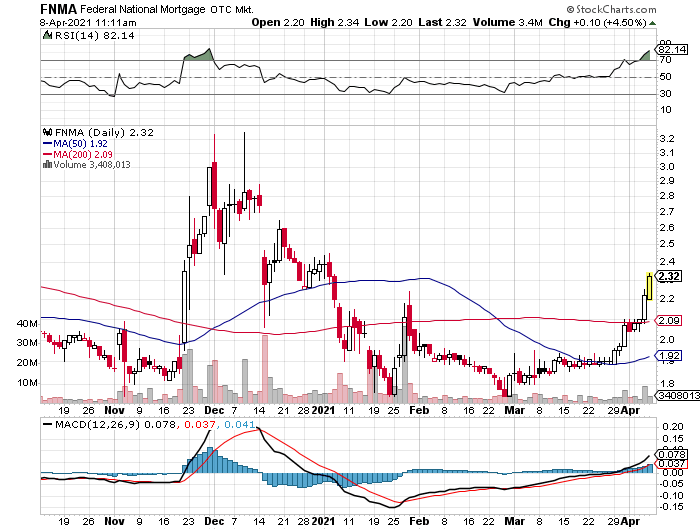Click the 1.92 MA(50) price tag
Screen dimensions: 700x530
click(668, 355)
